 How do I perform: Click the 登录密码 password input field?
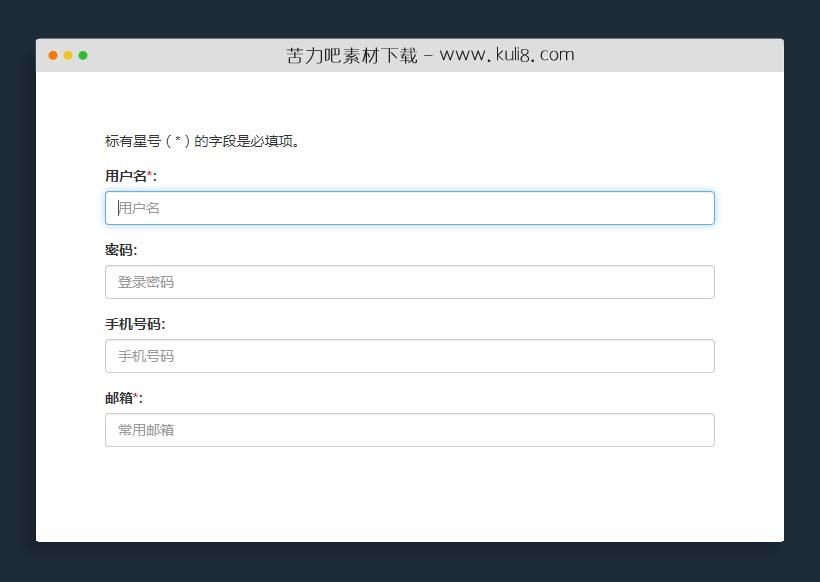coord(410,282)
